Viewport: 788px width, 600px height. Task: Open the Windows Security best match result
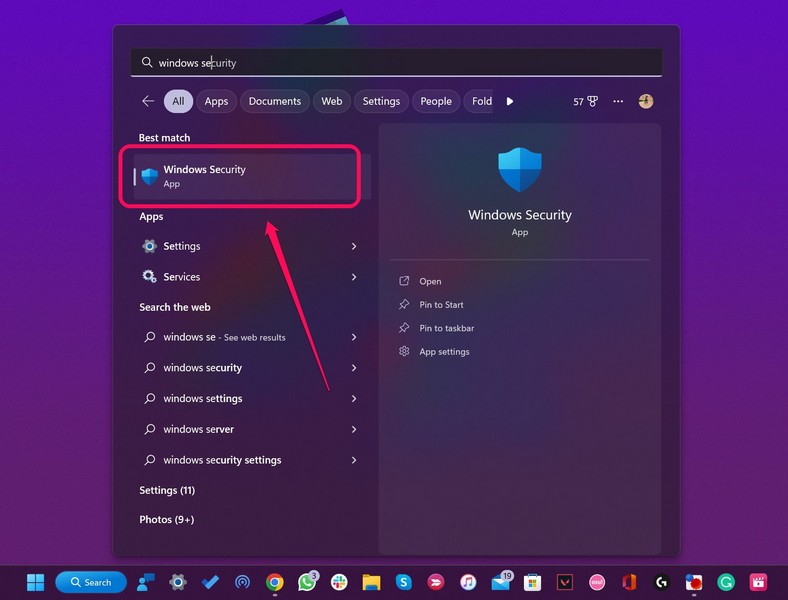[251, 176]
